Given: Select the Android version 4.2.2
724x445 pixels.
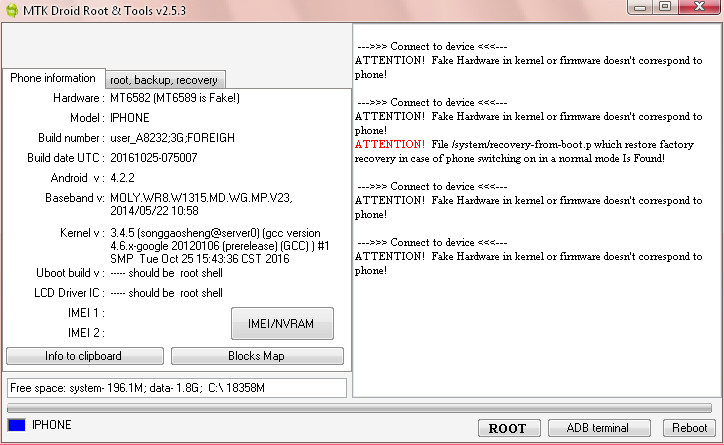Looking at the screenshot, I should [122, 178].
